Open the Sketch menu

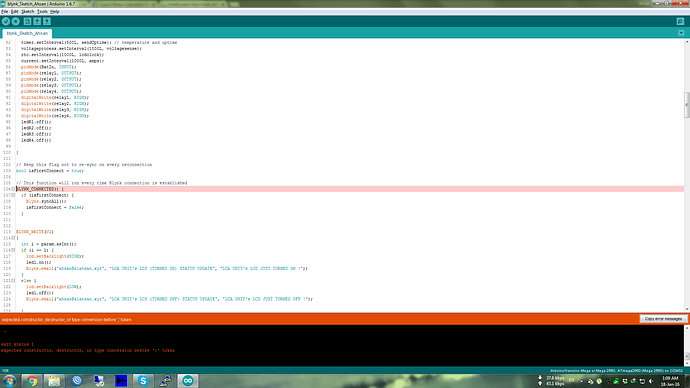click(x=27, y=11)
